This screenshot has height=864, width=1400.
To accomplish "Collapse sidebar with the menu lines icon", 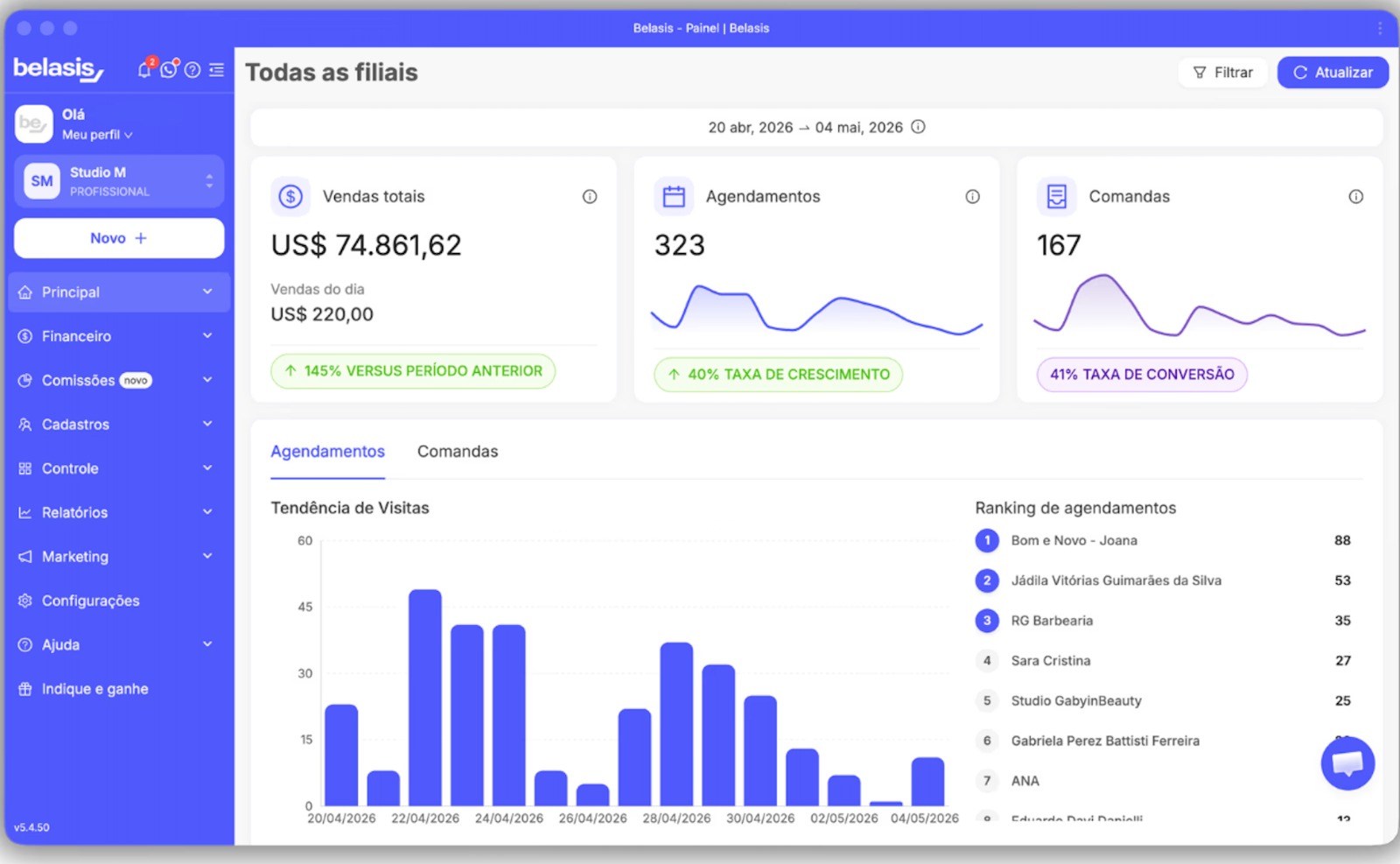I will pos(216,70).
